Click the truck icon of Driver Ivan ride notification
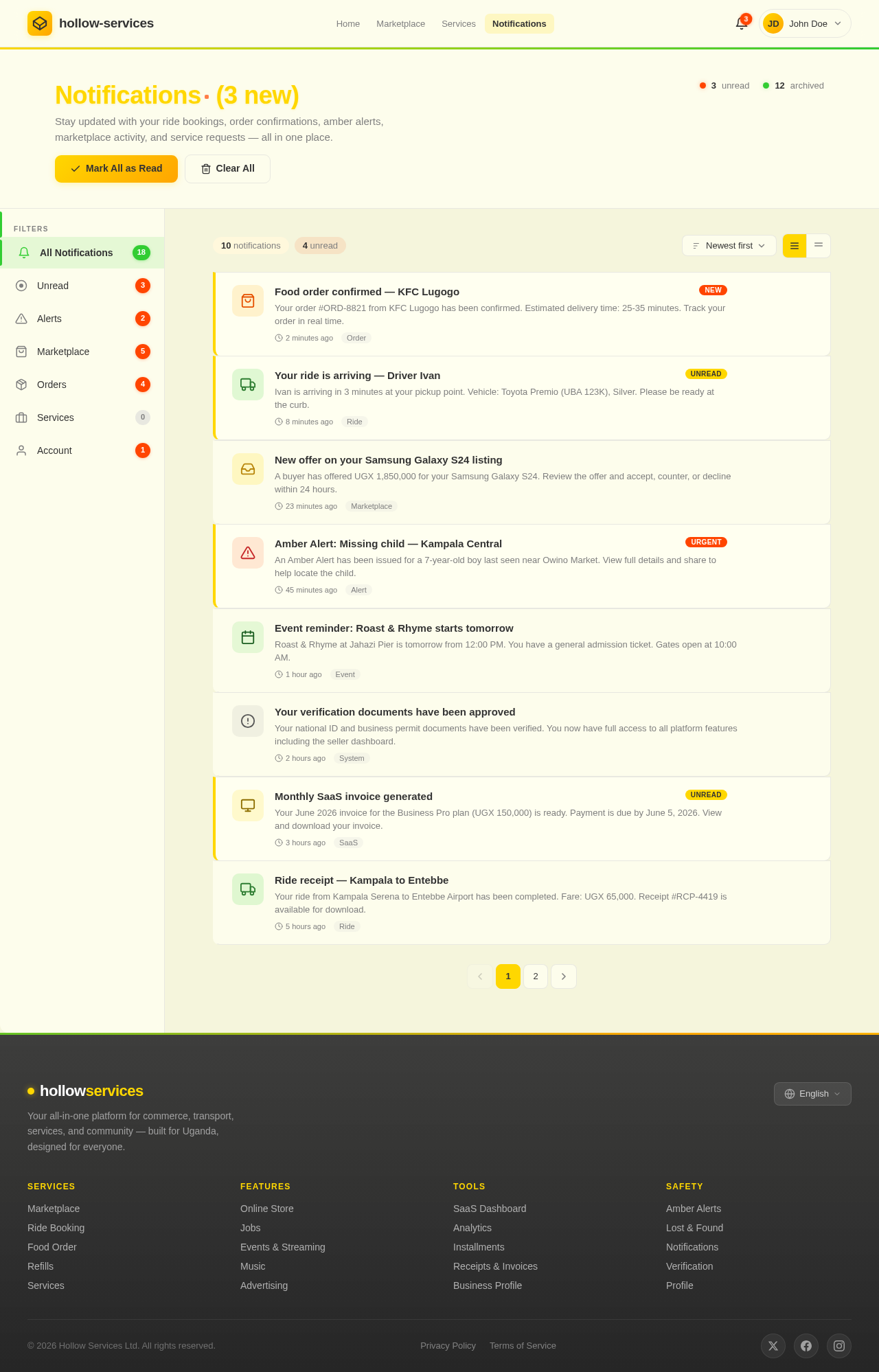The height and width of the screenshot is (1372, 879). pos(248,385)
